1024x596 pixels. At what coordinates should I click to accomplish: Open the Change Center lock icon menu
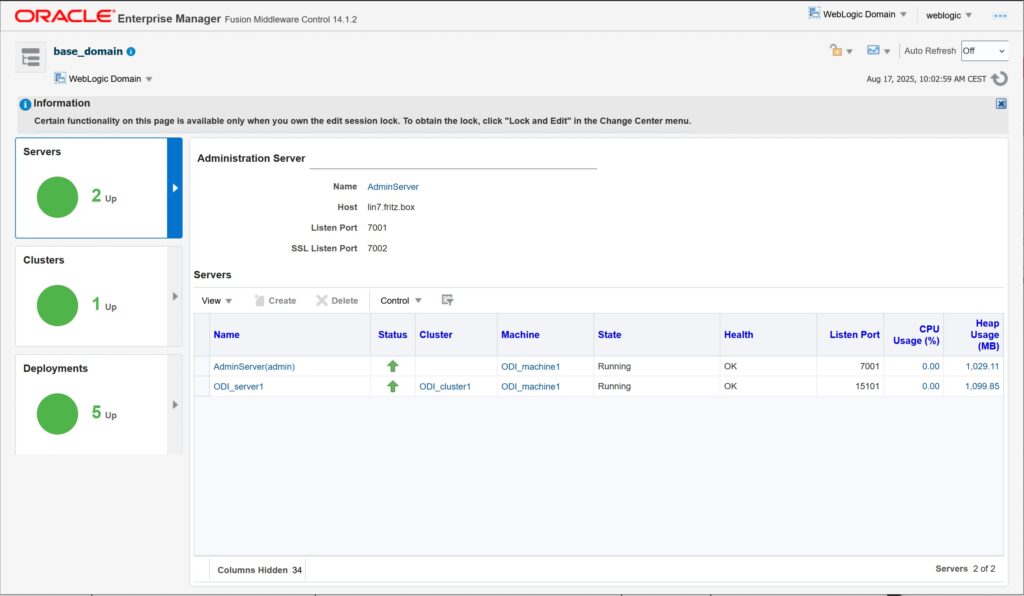tap(840, 50)
